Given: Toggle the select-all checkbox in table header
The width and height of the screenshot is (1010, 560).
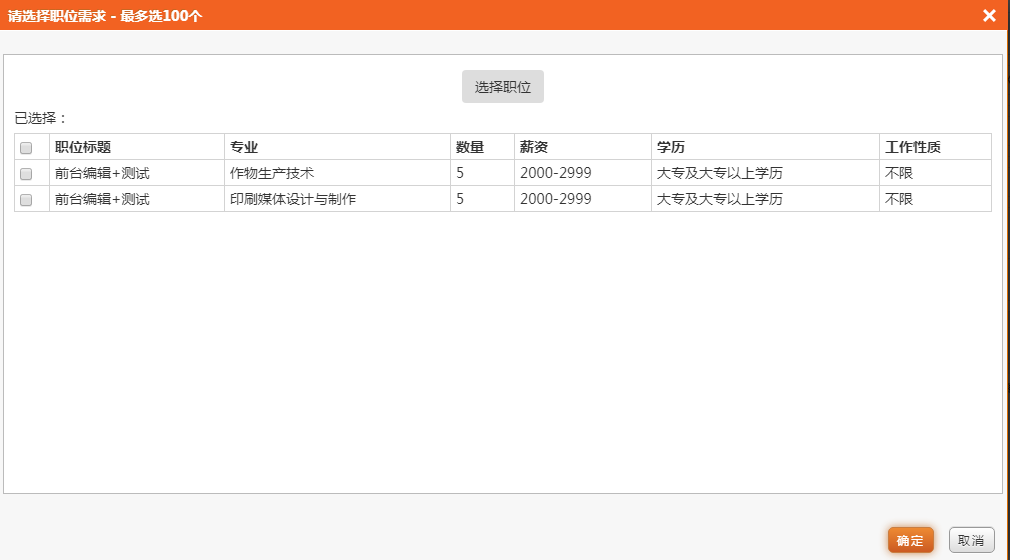Looking at the screenshot, I should [x=27, y=148].
